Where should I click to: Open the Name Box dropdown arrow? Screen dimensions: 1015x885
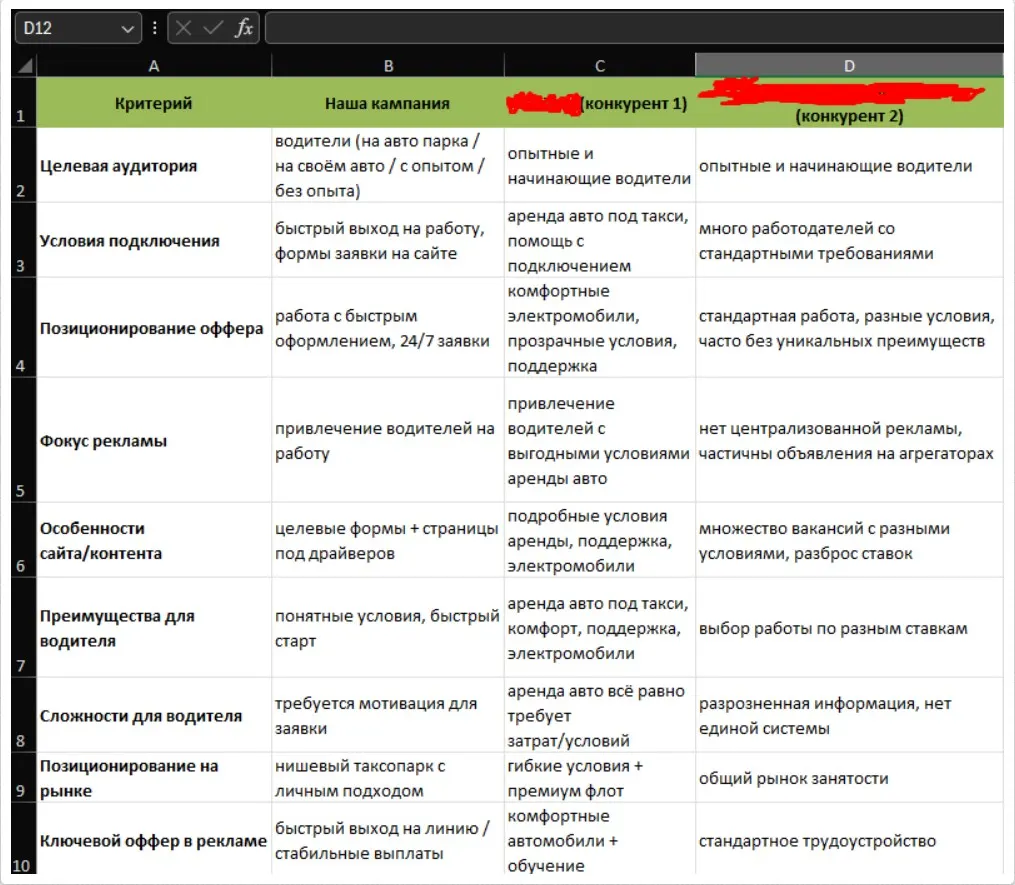128,28
